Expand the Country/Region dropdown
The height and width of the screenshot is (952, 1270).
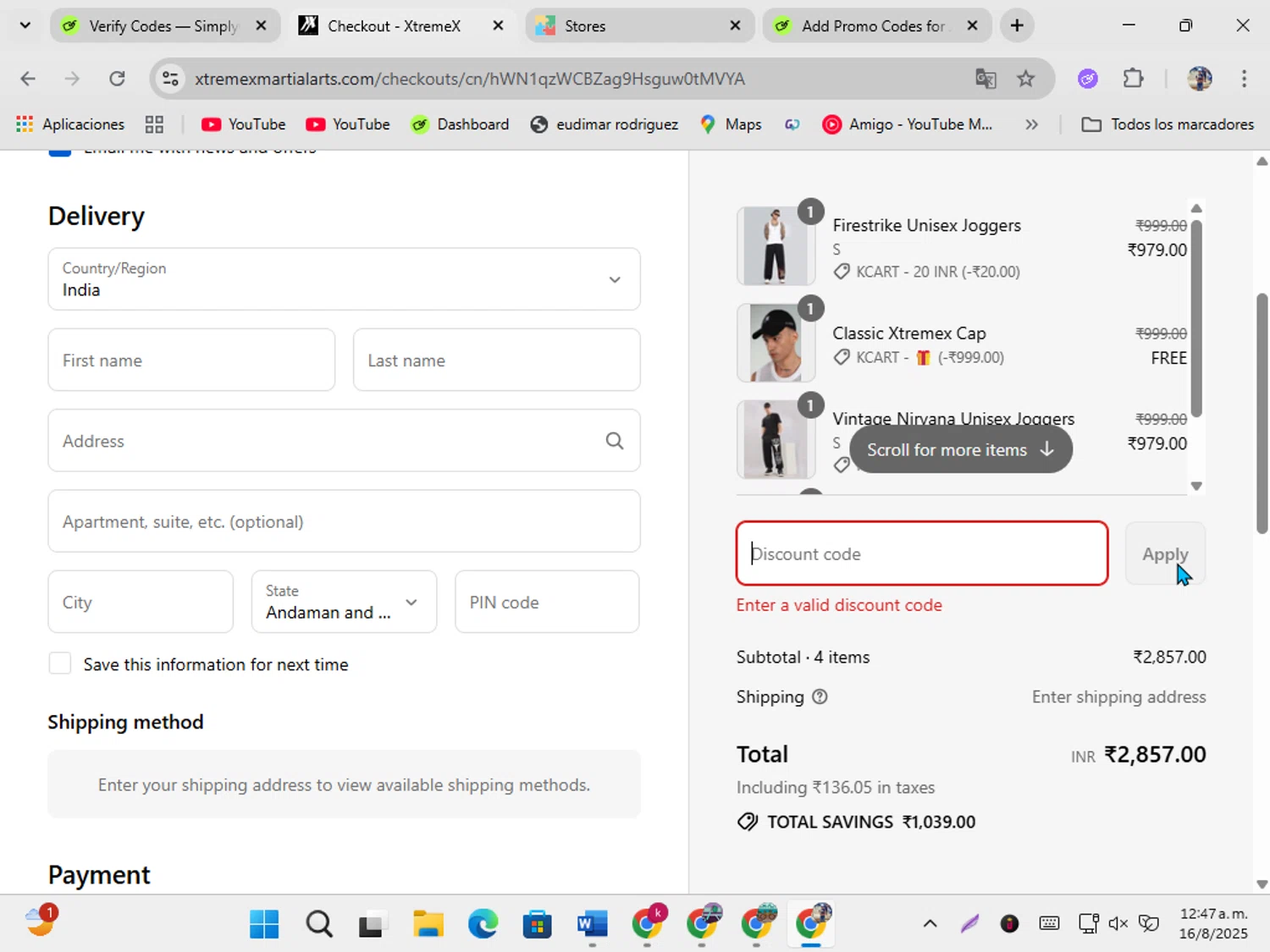point(344,279)
